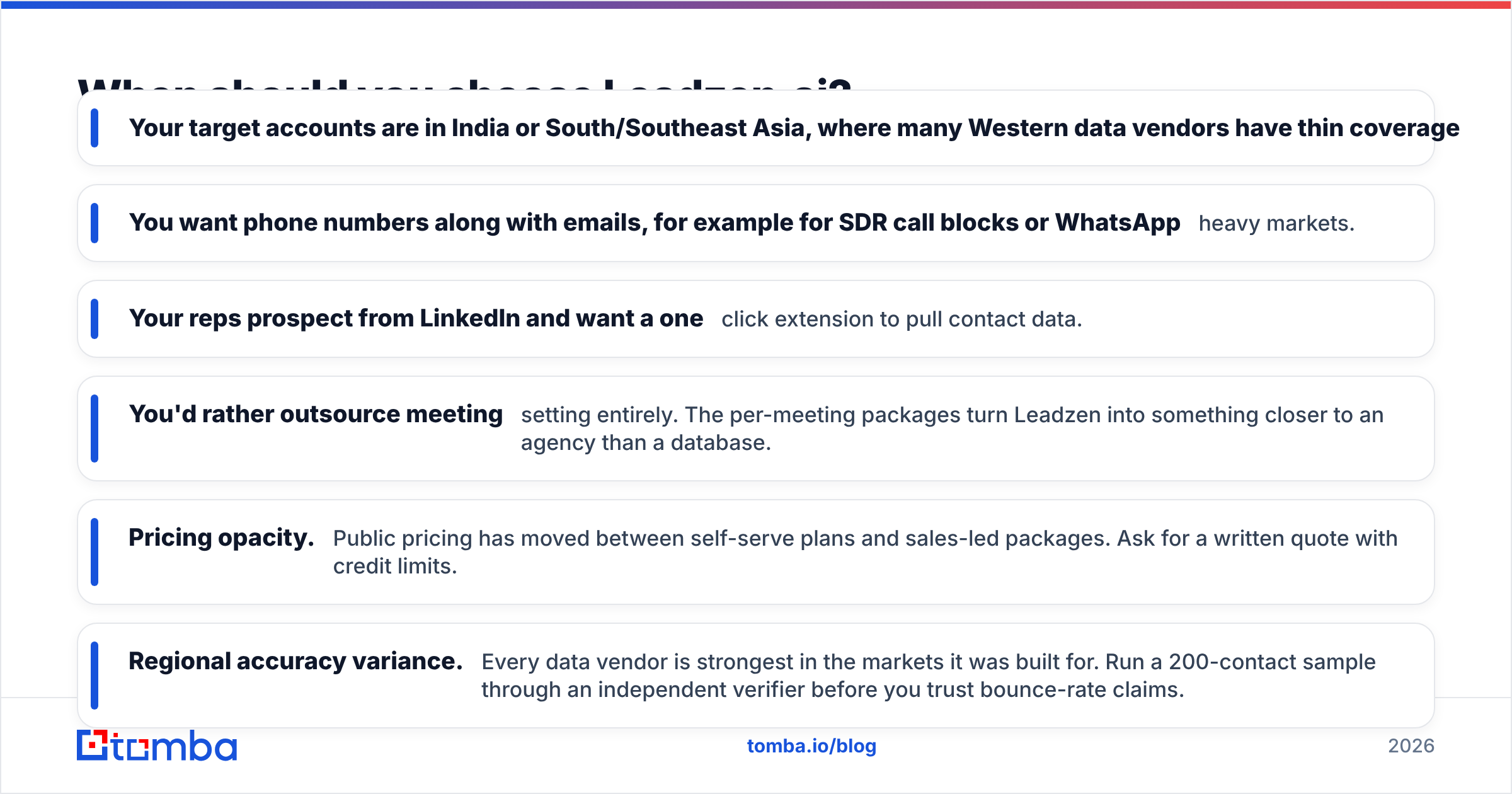Click the 2026 year label

(1411, 746)
